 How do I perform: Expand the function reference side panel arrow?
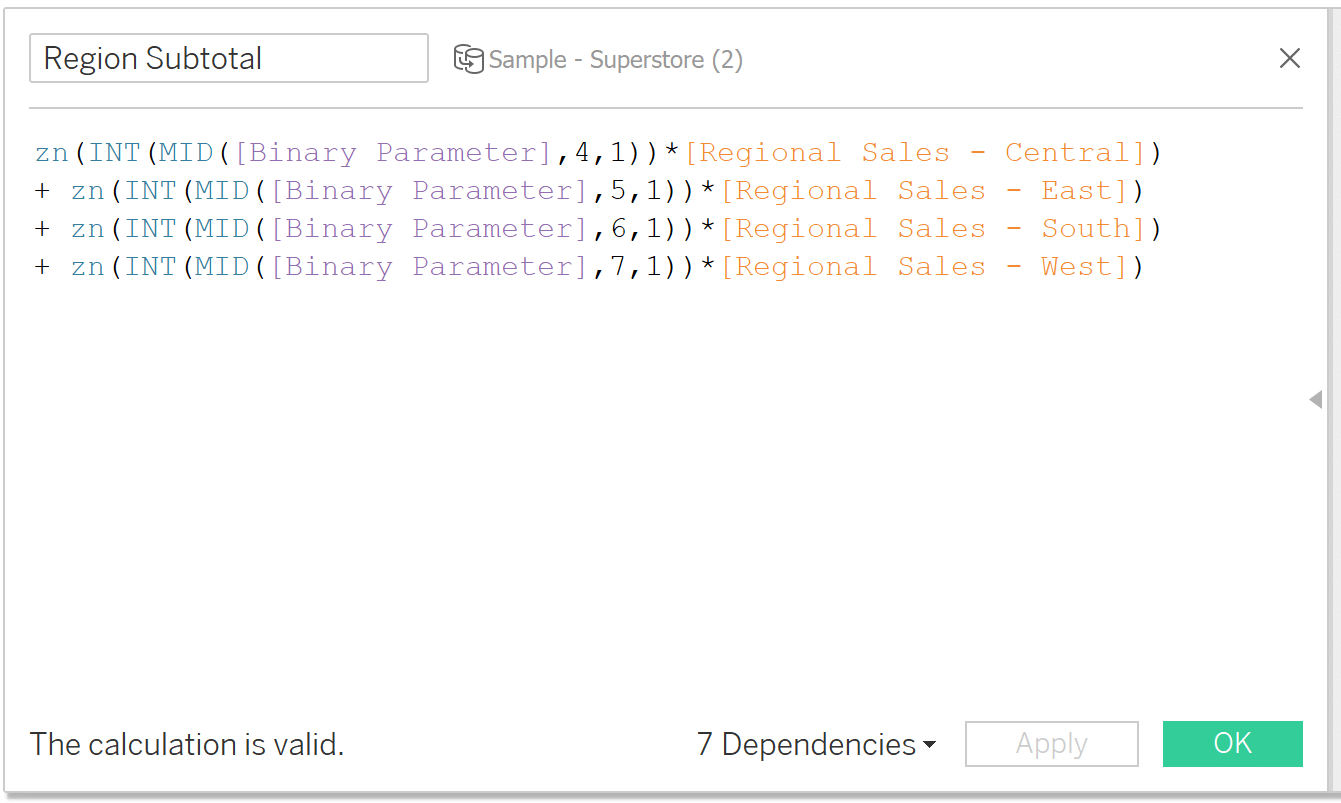[x=1315, y=400]
